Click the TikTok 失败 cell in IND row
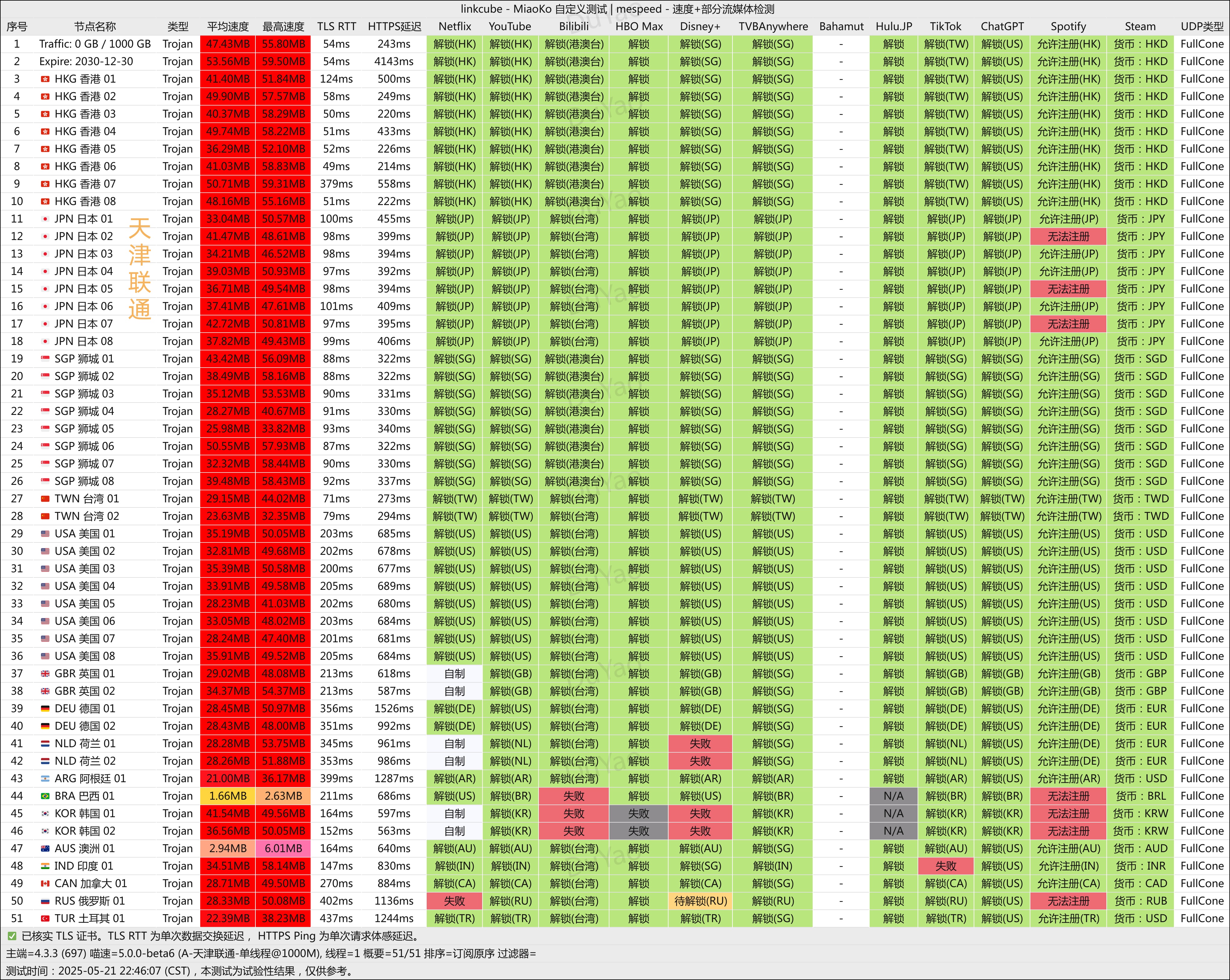The width and height of the screenshot is (1230, 980). coord(945,866)
